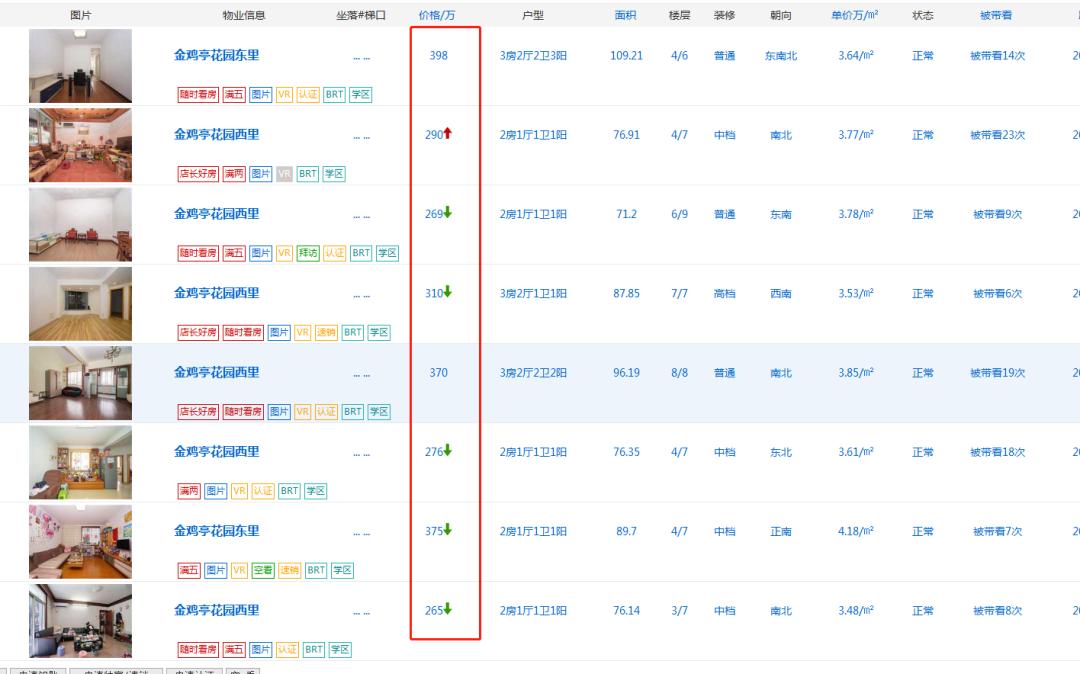Expand the ellipsis in 坐落#梯口 for first row

(x=362, y=56)
